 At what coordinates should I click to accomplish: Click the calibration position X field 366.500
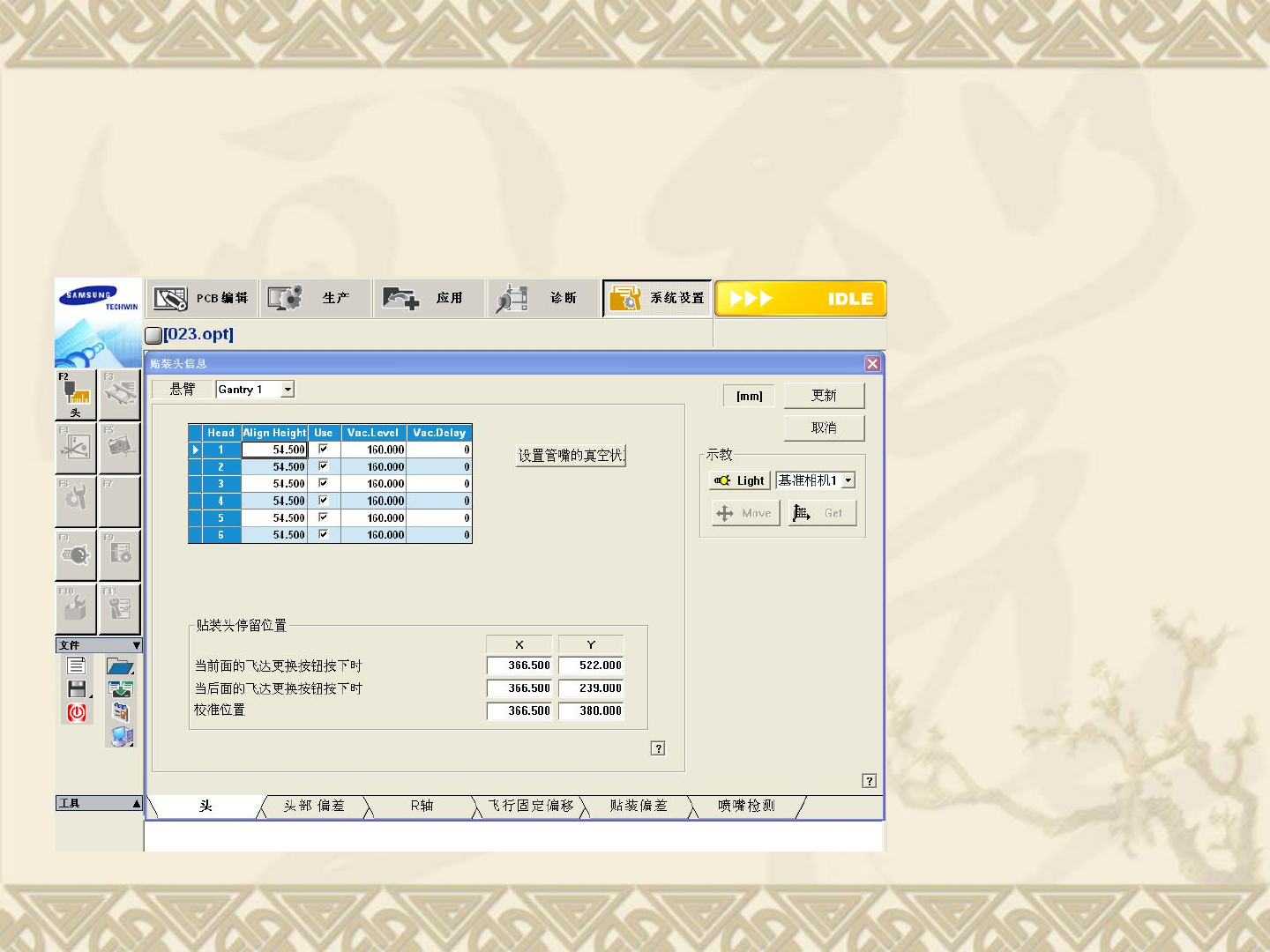click(519, 711)
